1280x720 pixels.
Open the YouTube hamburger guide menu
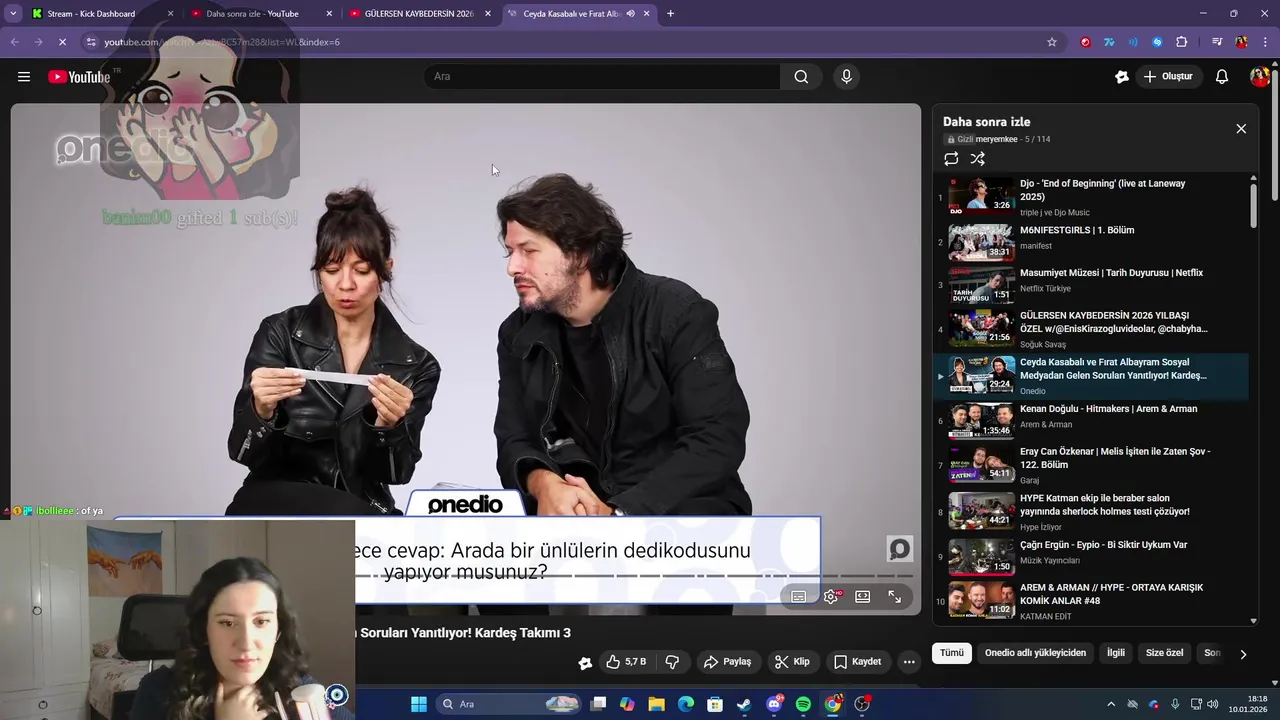(24, 77)
